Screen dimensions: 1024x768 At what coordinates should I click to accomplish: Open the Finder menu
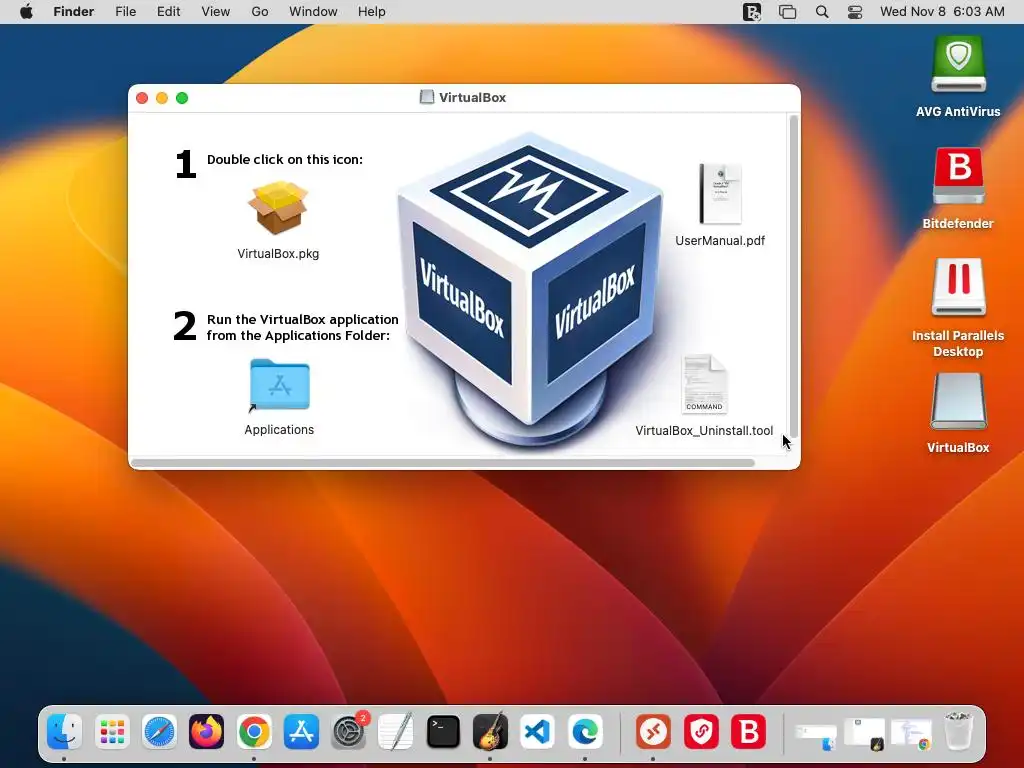click(x=74, y=12)
